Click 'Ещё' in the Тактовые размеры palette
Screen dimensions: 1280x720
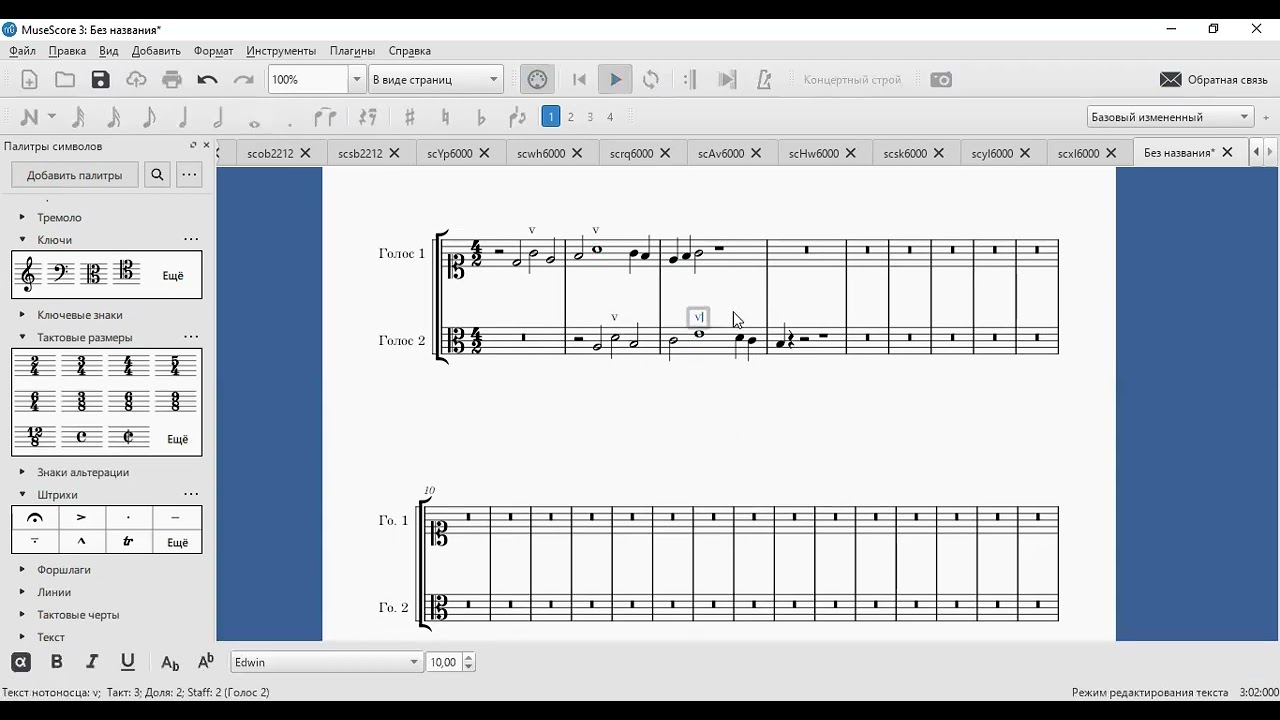point(177,439)
